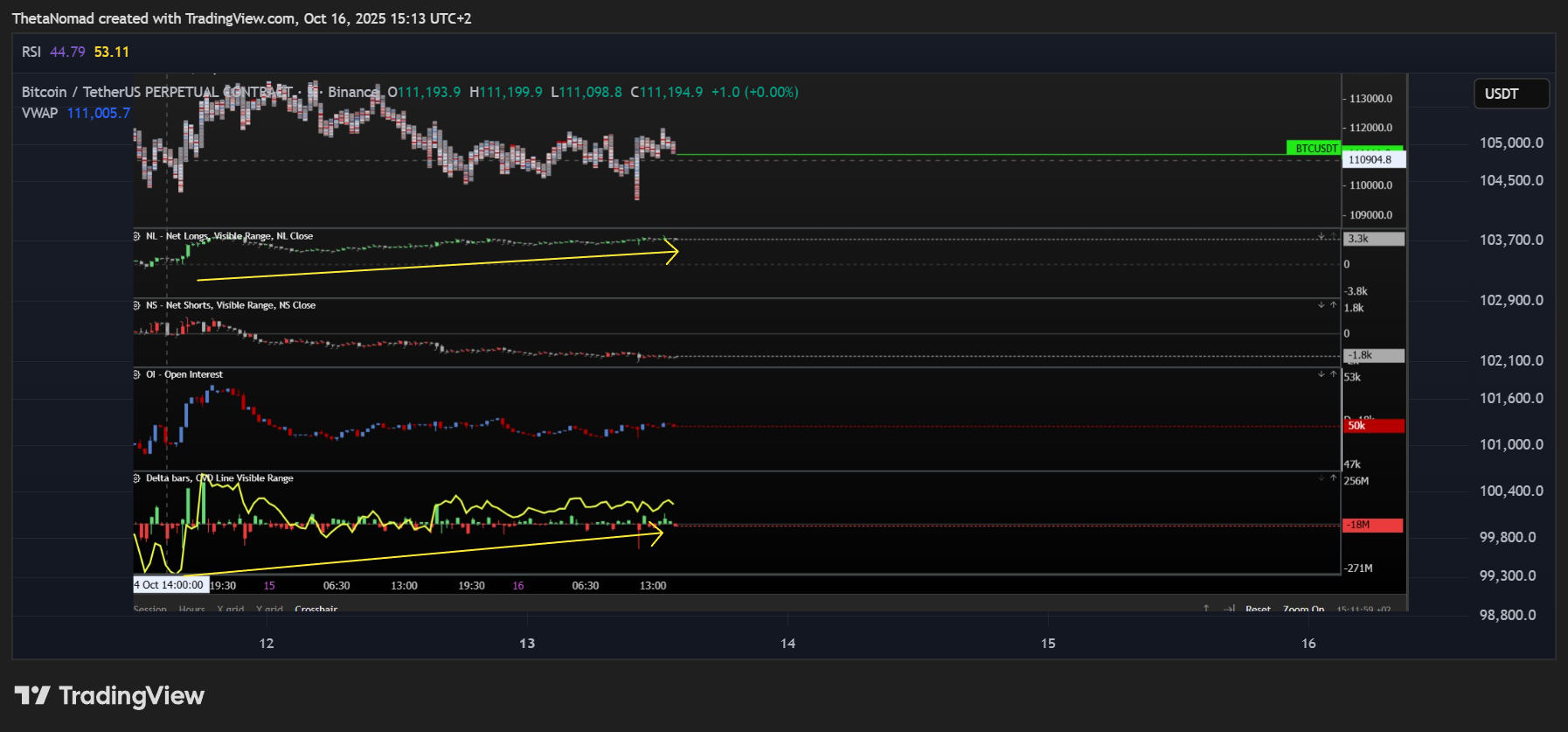Click the -1.8k Net Shorts value label

[x=1374, y=355]
